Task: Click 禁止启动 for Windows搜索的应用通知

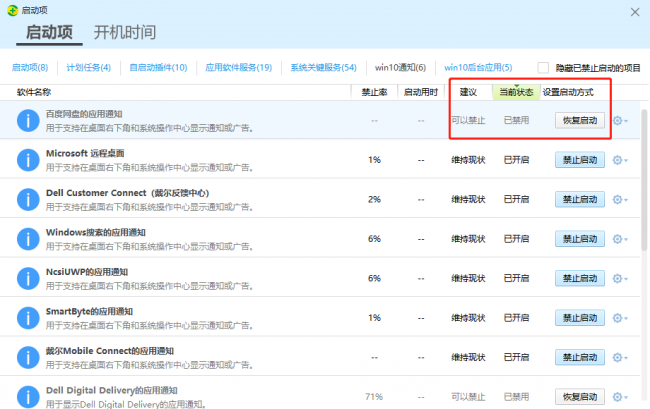Action: coord(580,239)
